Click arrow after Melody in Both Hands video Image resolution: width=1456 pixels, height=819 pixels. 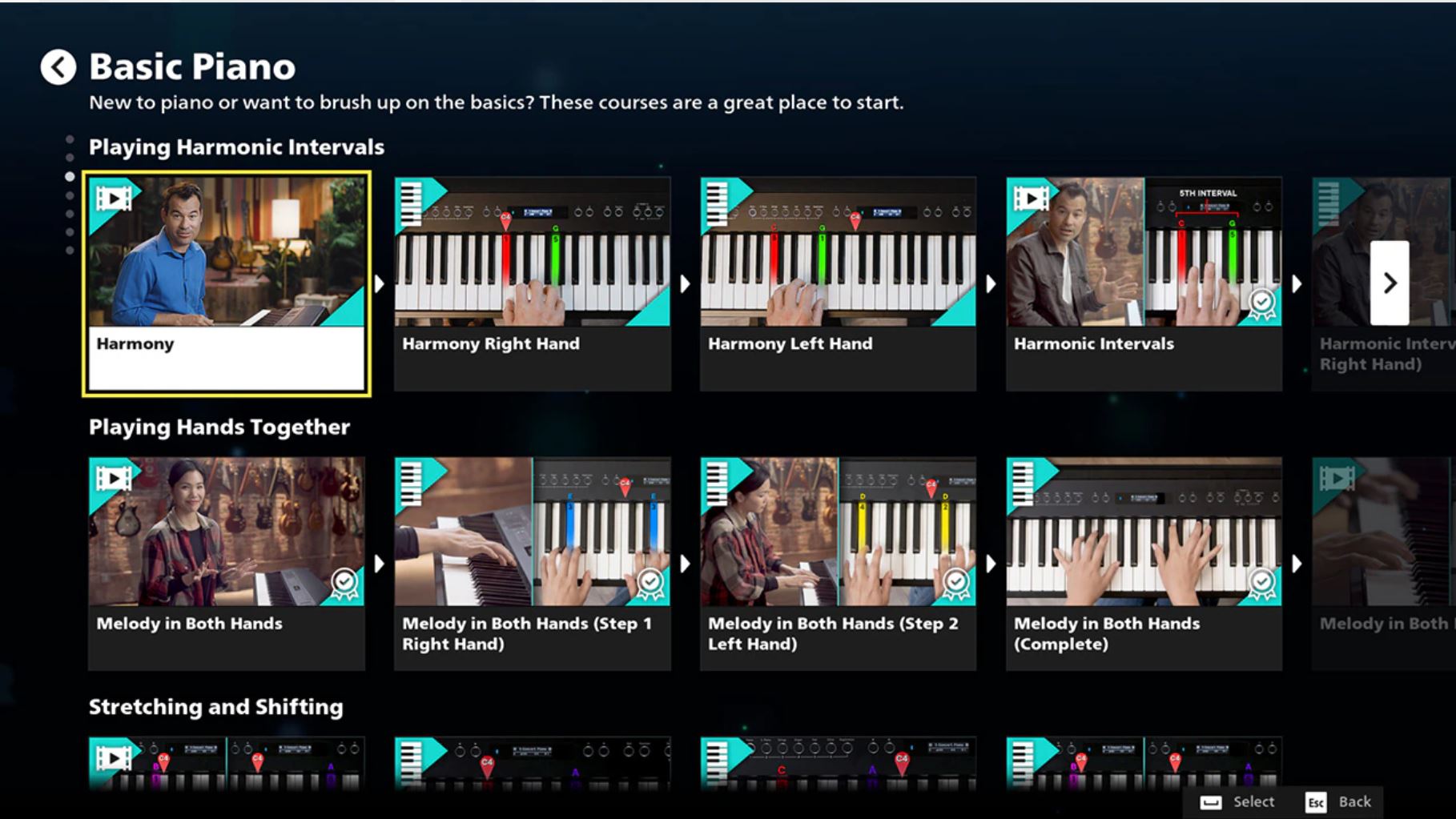pyautogui.click(x=380, y=564)
